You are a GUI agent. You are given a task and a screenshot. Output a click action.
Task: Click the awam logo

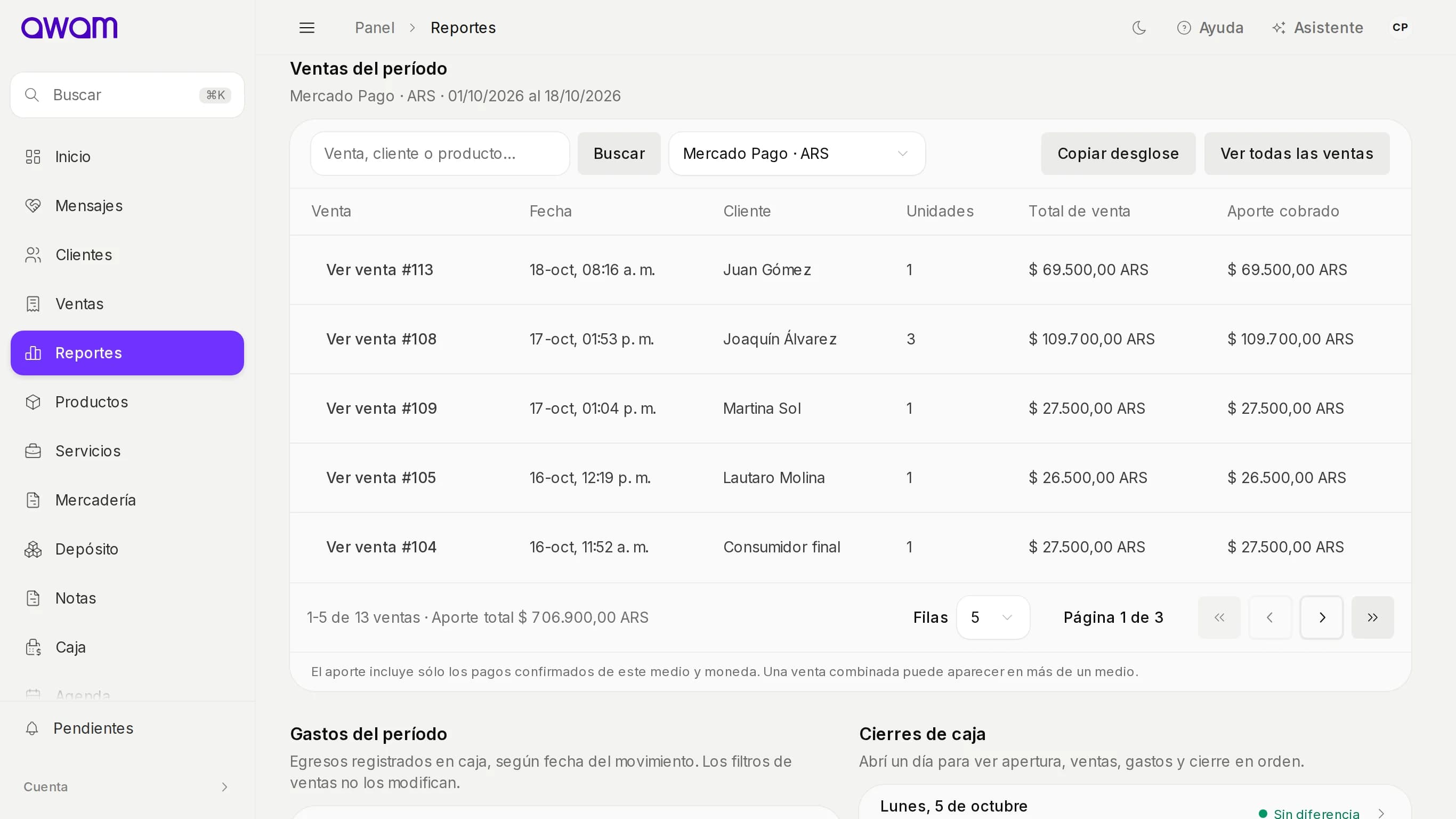(69, 27)
